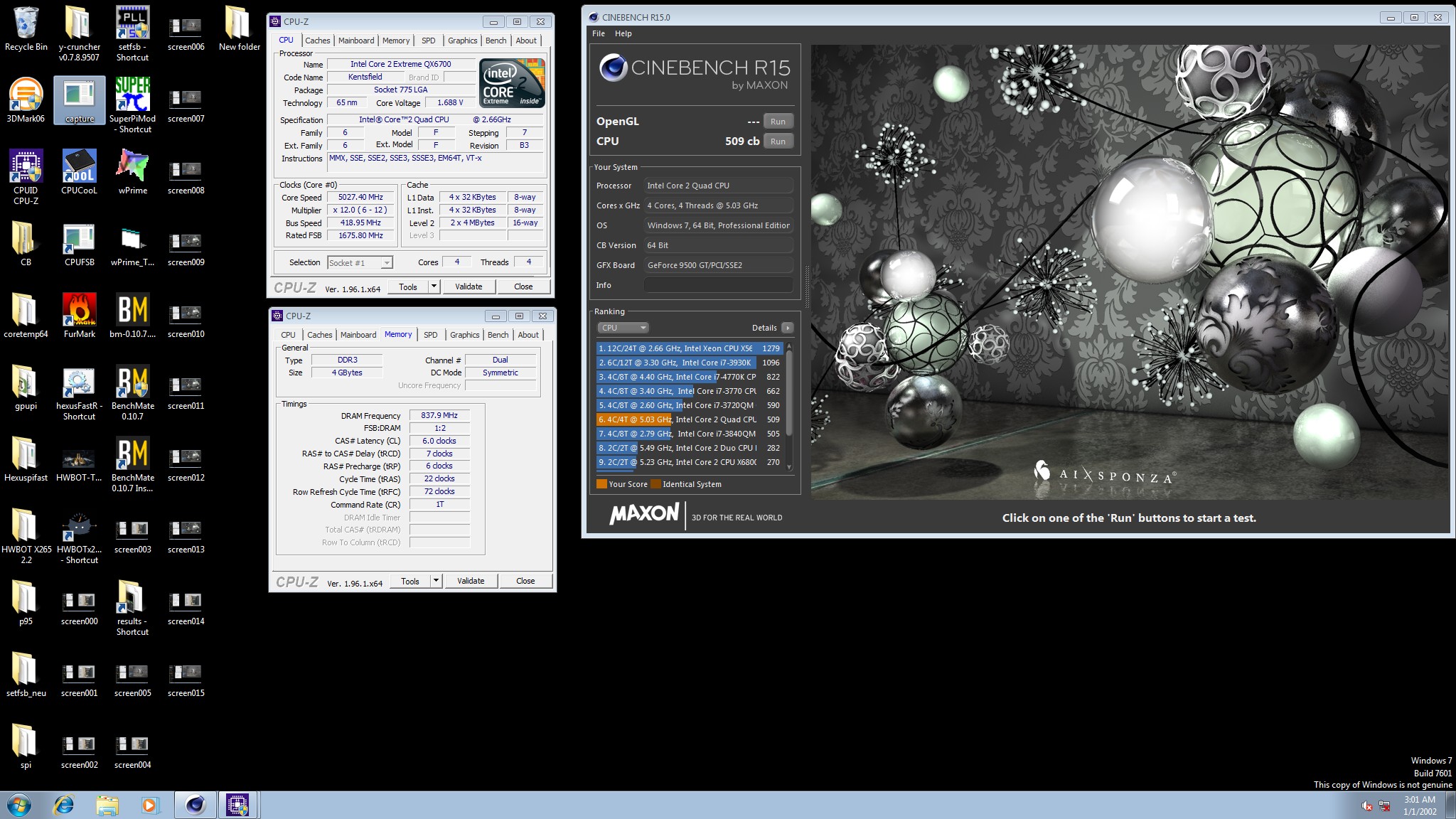
Task: Open About tab in bottom CPU-Z window
Action: click(528, 335)
